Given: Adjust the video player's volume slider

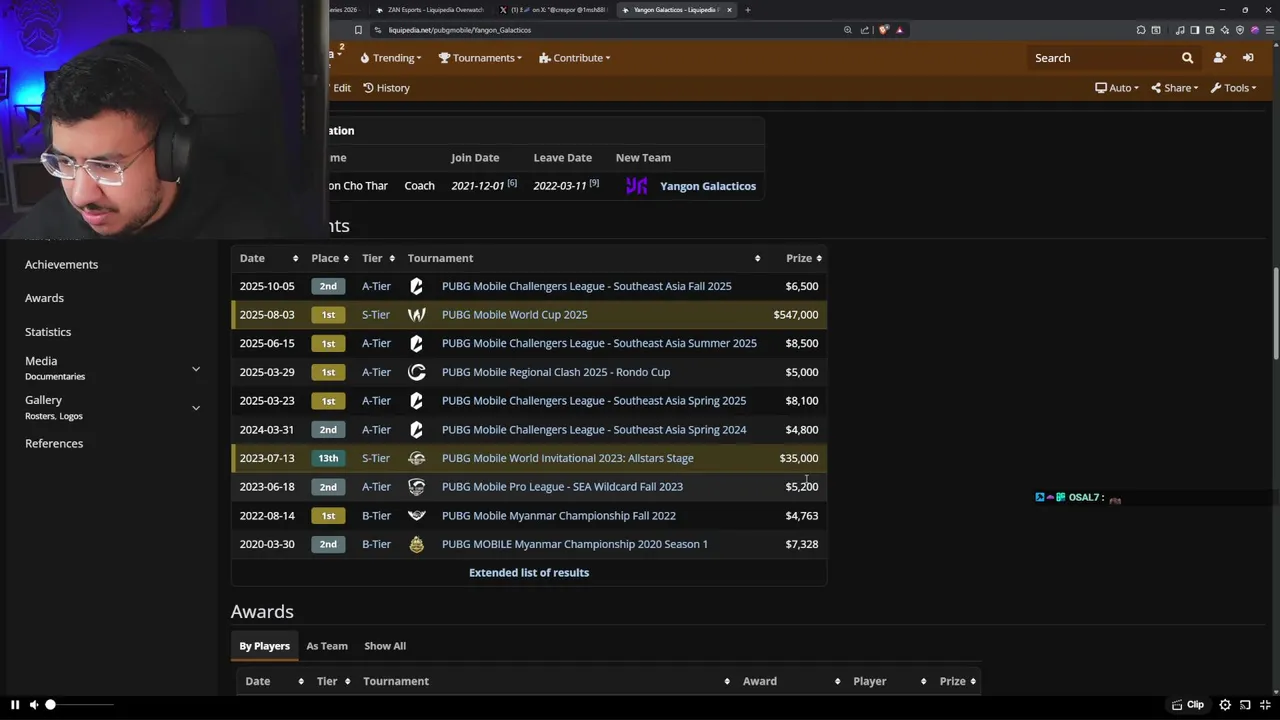Looking at the screenshot, I should [80, 705].
